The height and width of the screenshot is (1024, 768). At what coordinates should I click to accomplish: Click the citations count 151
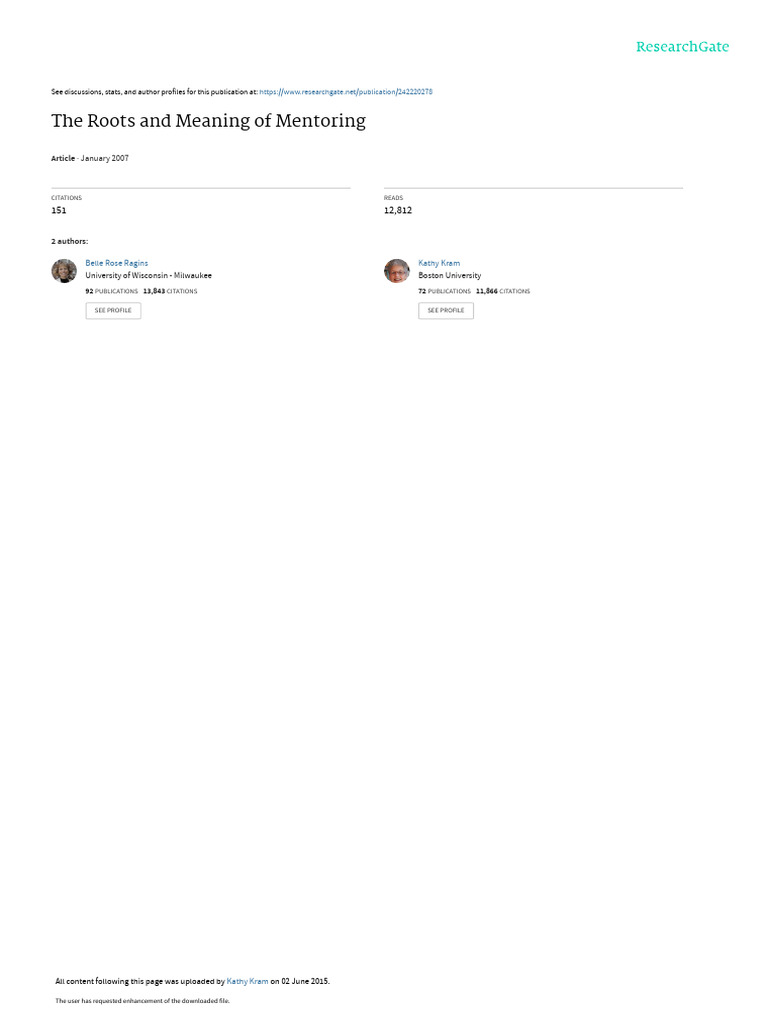point(59,210)
